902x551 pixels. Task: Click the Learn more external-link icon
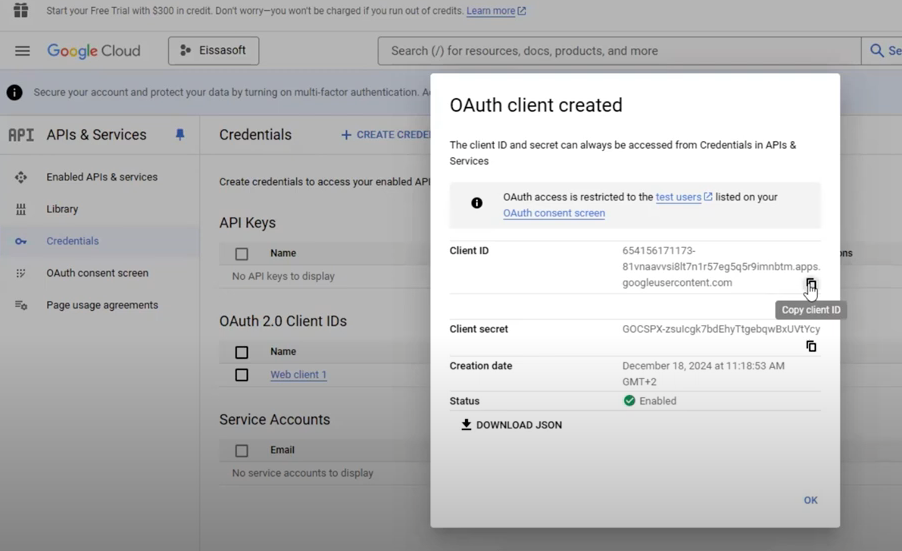522,10
